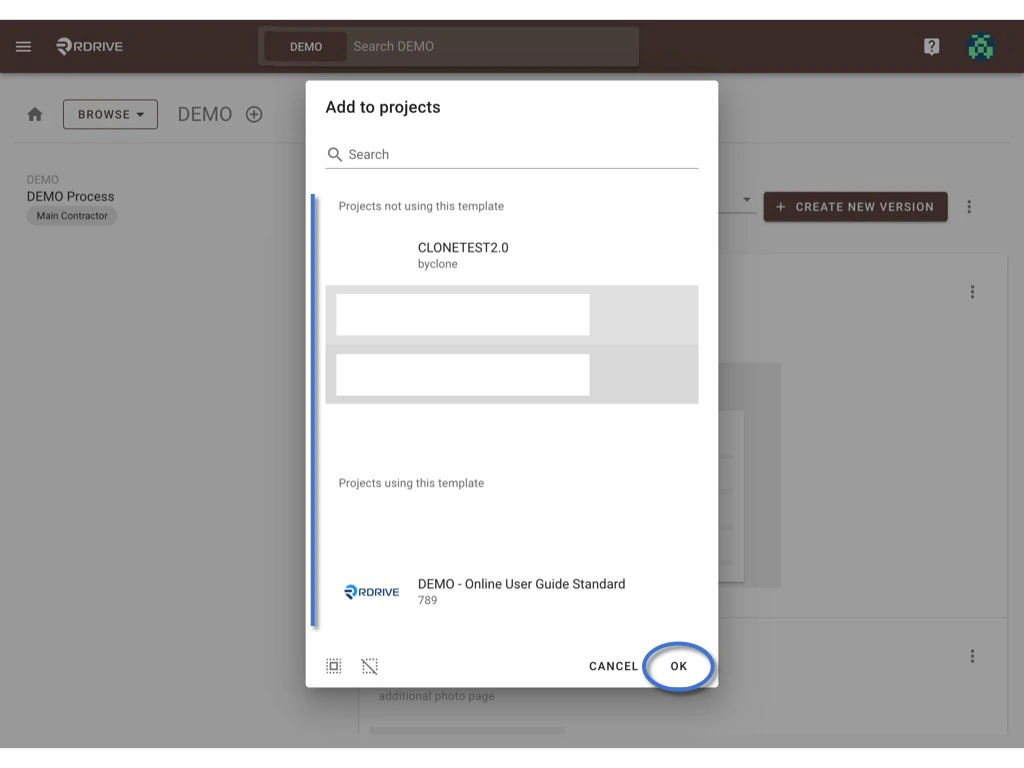Select the DEMO tab in the search bar
This screenshot has height=768, width=1024.
[305, 46]
